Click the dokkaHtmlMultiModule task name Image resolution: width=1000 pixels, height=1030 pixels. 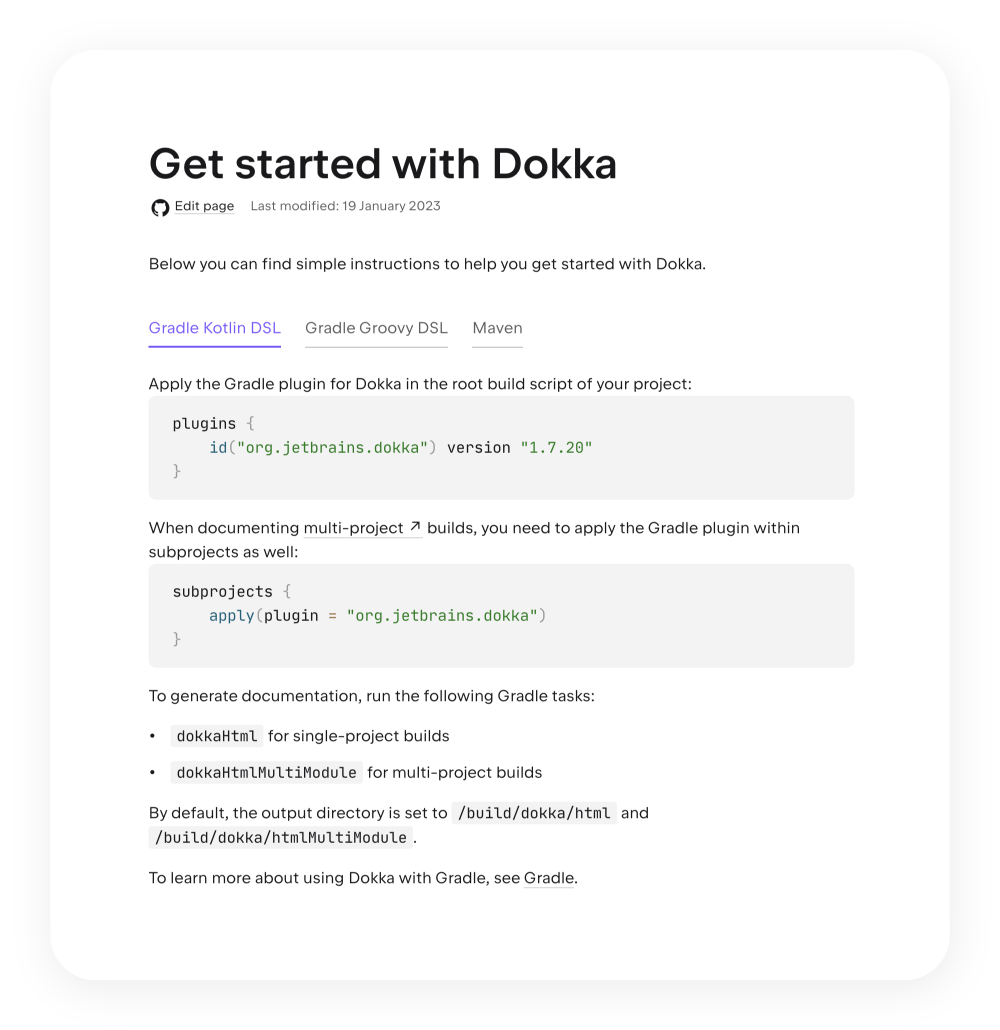pos(266,772)
